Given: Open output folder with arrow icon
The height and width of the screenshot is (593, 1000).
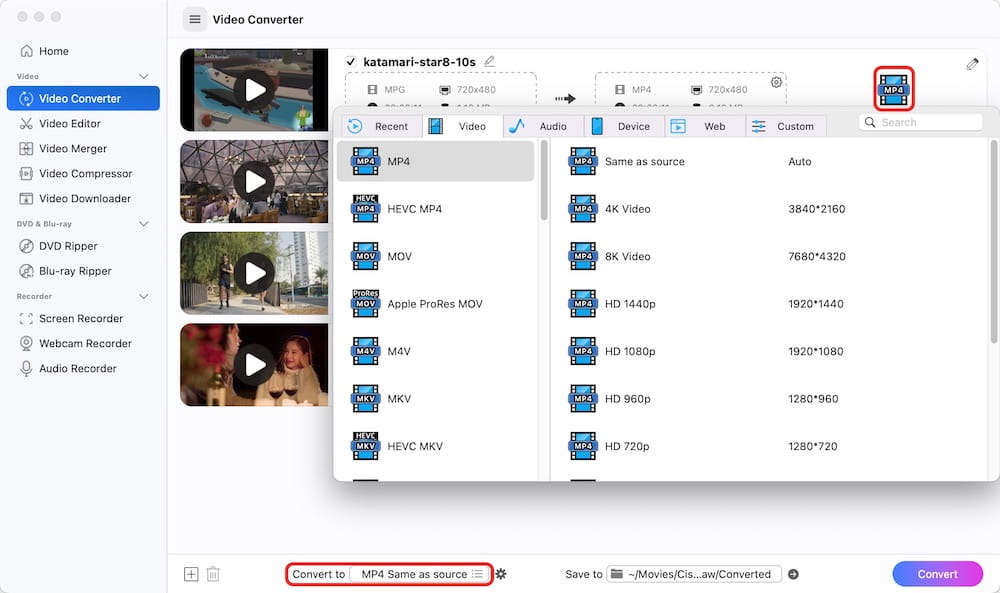Looking at the screenshot, I should tap(793, 574).
